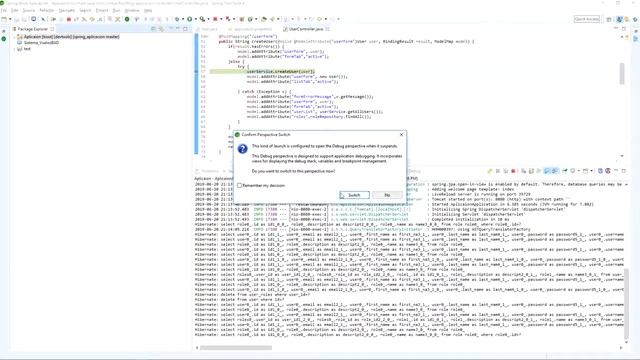Click the green Run icon in toolbar
Image resolution: width=640 pixels, height=360 pixels.
[x=189, y=19]
